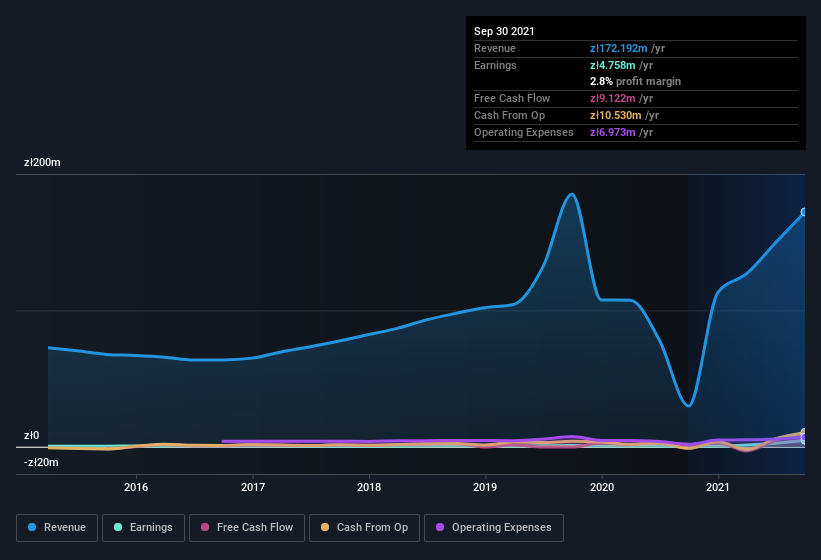Image resolution: width=821 pixels, height=560 pixels.
Task: Click the 2016 x-axis label
Action: [x=136, y=487]
